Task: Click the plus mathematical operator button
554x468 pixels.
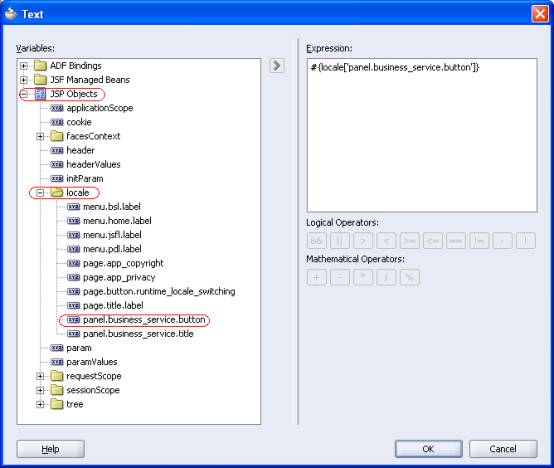Action: [316, 277]
